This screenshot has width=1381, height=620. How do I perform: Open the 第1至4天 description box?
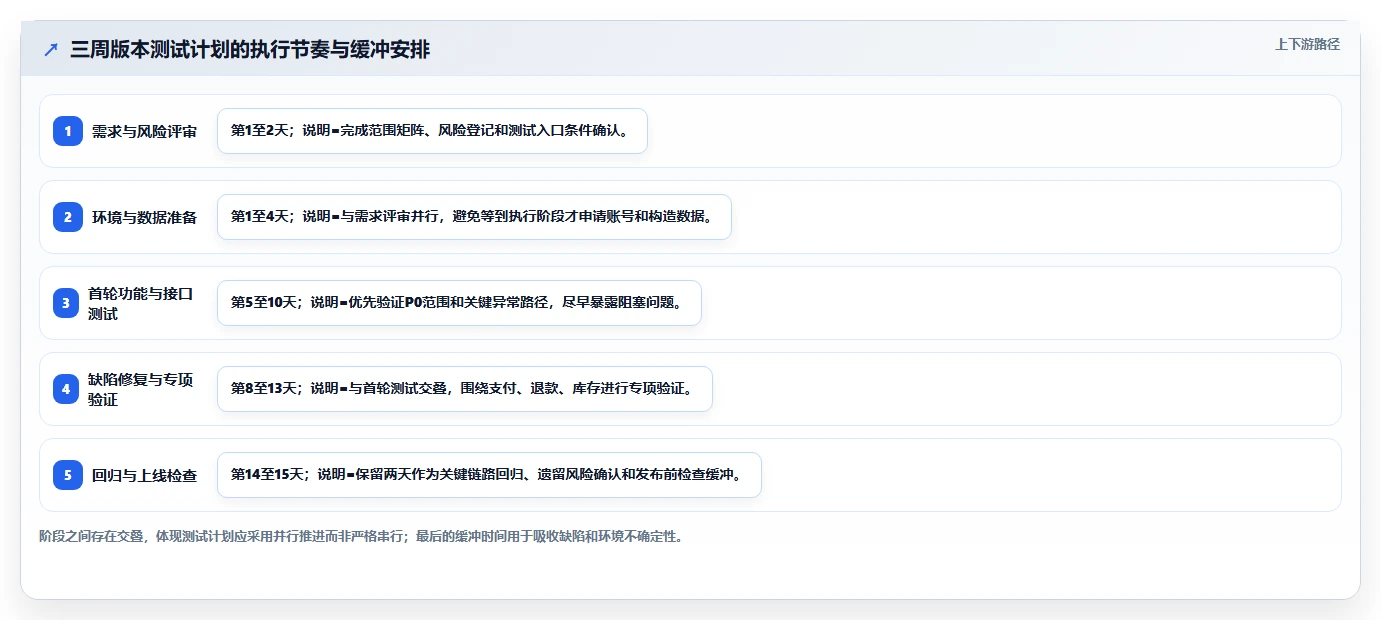[x=474, y=217]
